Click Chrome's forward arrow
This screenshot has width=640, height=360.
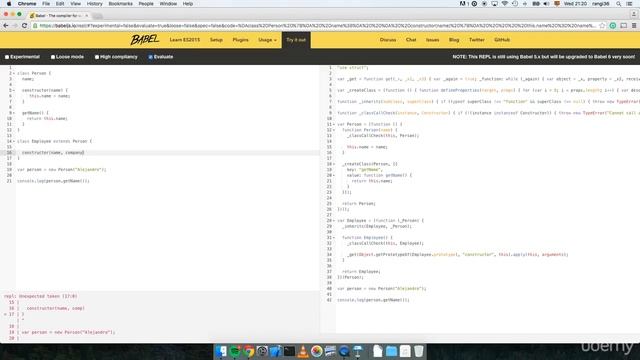pyautogui.click(x=15, y=25)
